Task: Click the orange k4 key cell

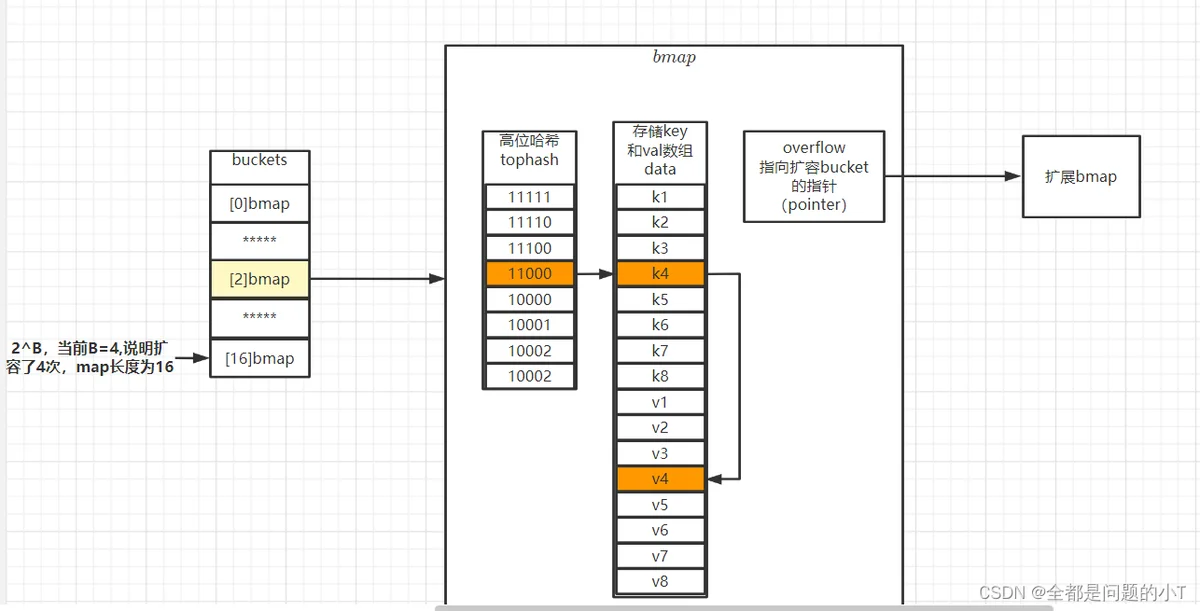Action: tap(660, 273)
